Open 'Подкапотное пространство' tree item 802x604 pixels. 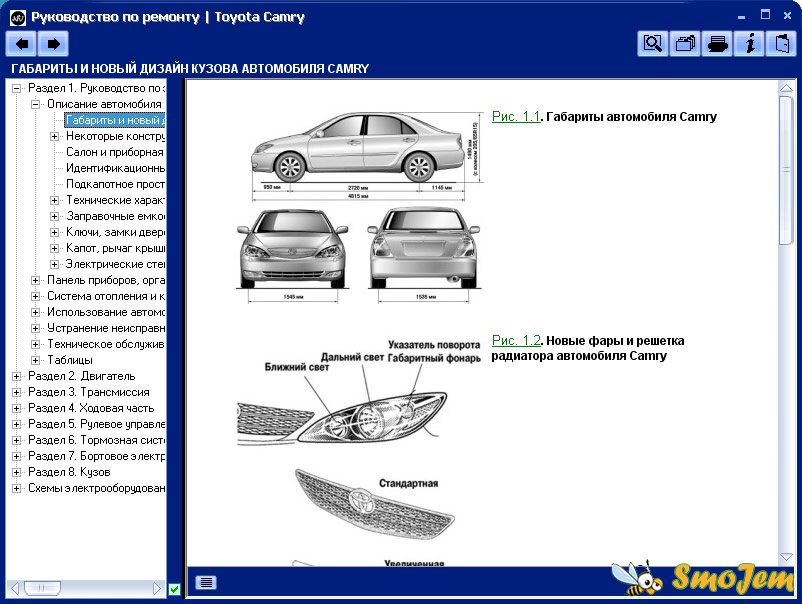(116, 184)
